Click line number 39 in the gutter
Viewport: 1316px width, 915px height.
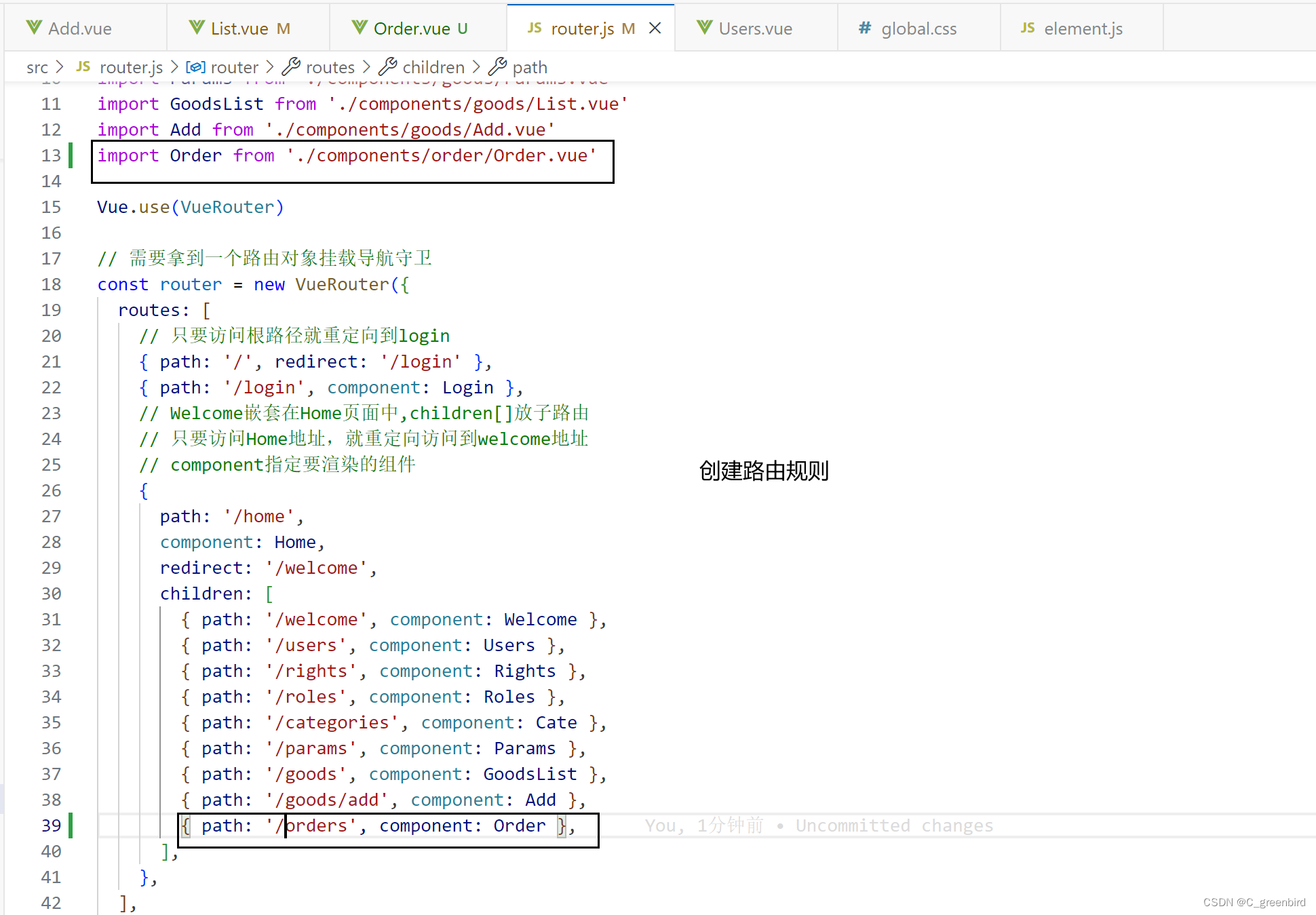point(51,825)
